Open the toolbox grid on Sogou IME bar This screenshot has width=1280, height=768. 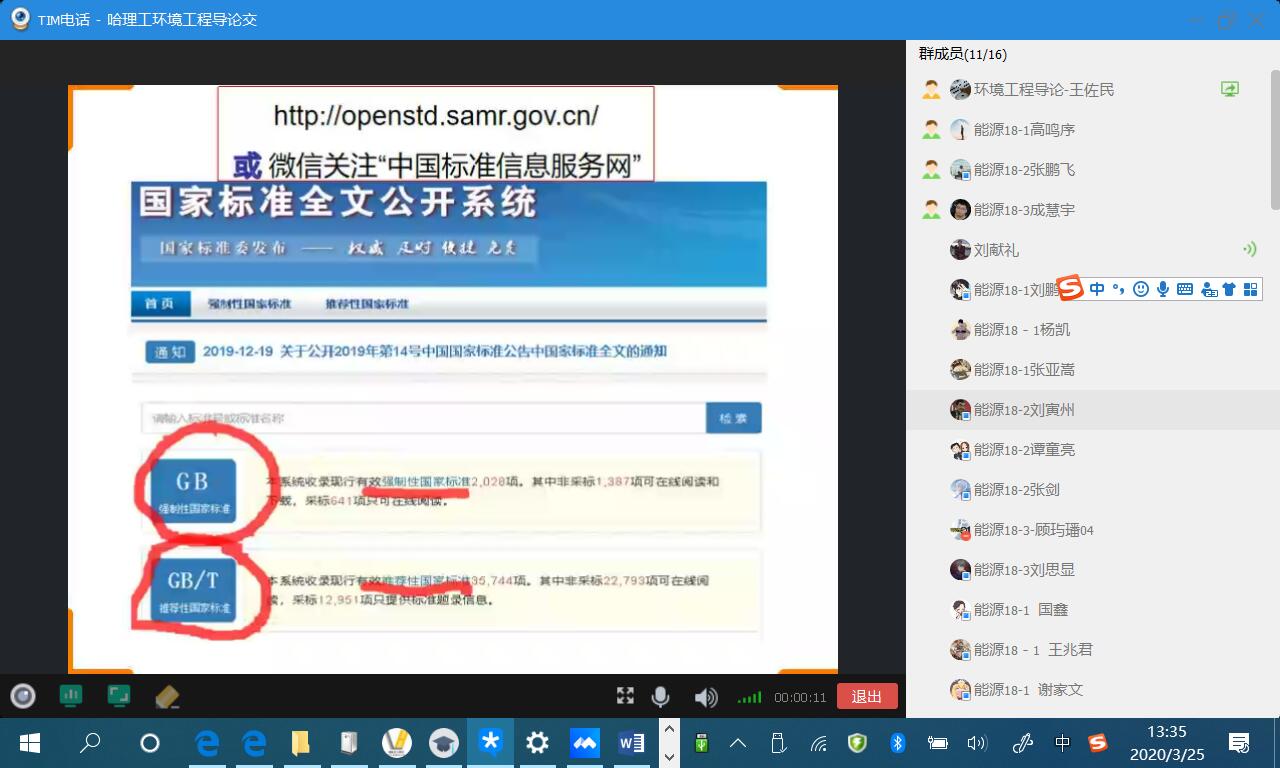pyautogui.click(x=1250, y=289)
